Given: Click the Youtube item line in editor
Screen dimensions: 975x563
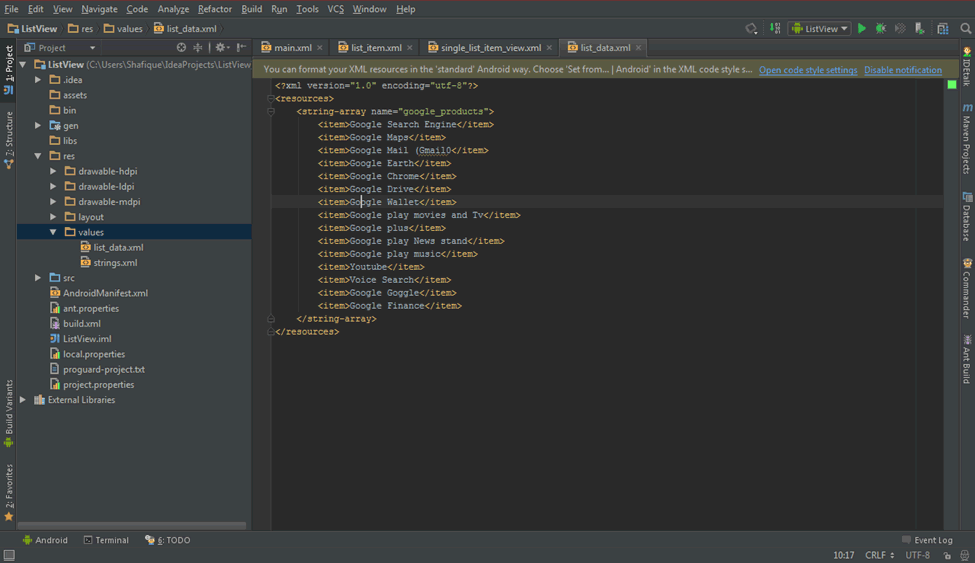Looking at the screenshot, I should [371, 267].
